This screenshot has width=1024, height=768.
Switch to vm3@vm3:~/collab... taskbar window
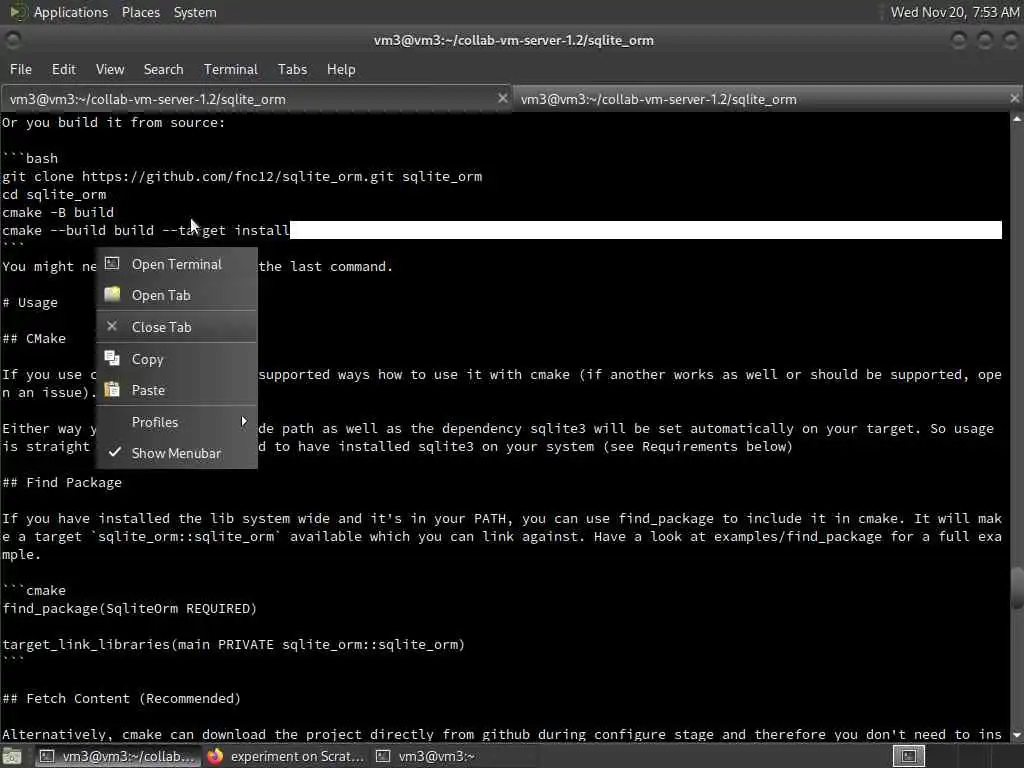tap(117, 756)
